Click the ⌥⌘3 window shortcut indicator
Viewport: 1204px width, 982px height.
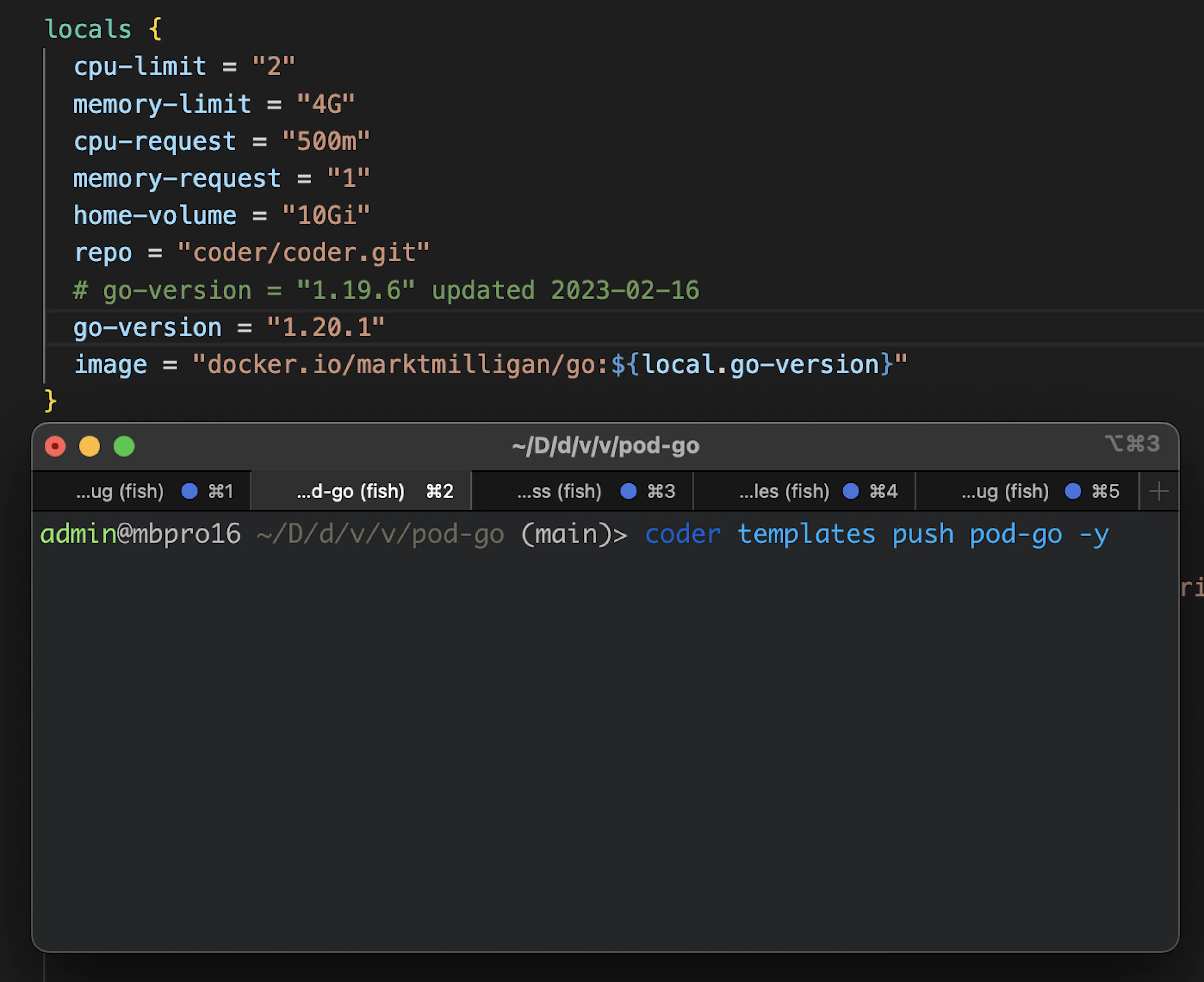(1132, 444)
